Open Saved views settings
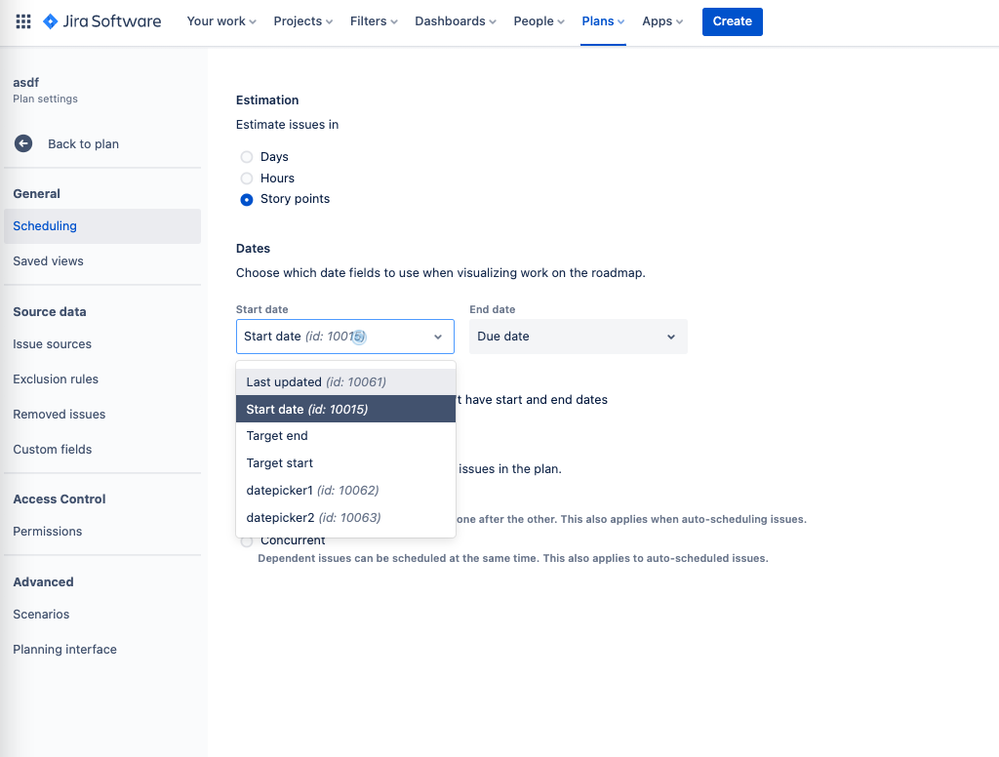This screenshot has width=999, height=757. [47, 261]
